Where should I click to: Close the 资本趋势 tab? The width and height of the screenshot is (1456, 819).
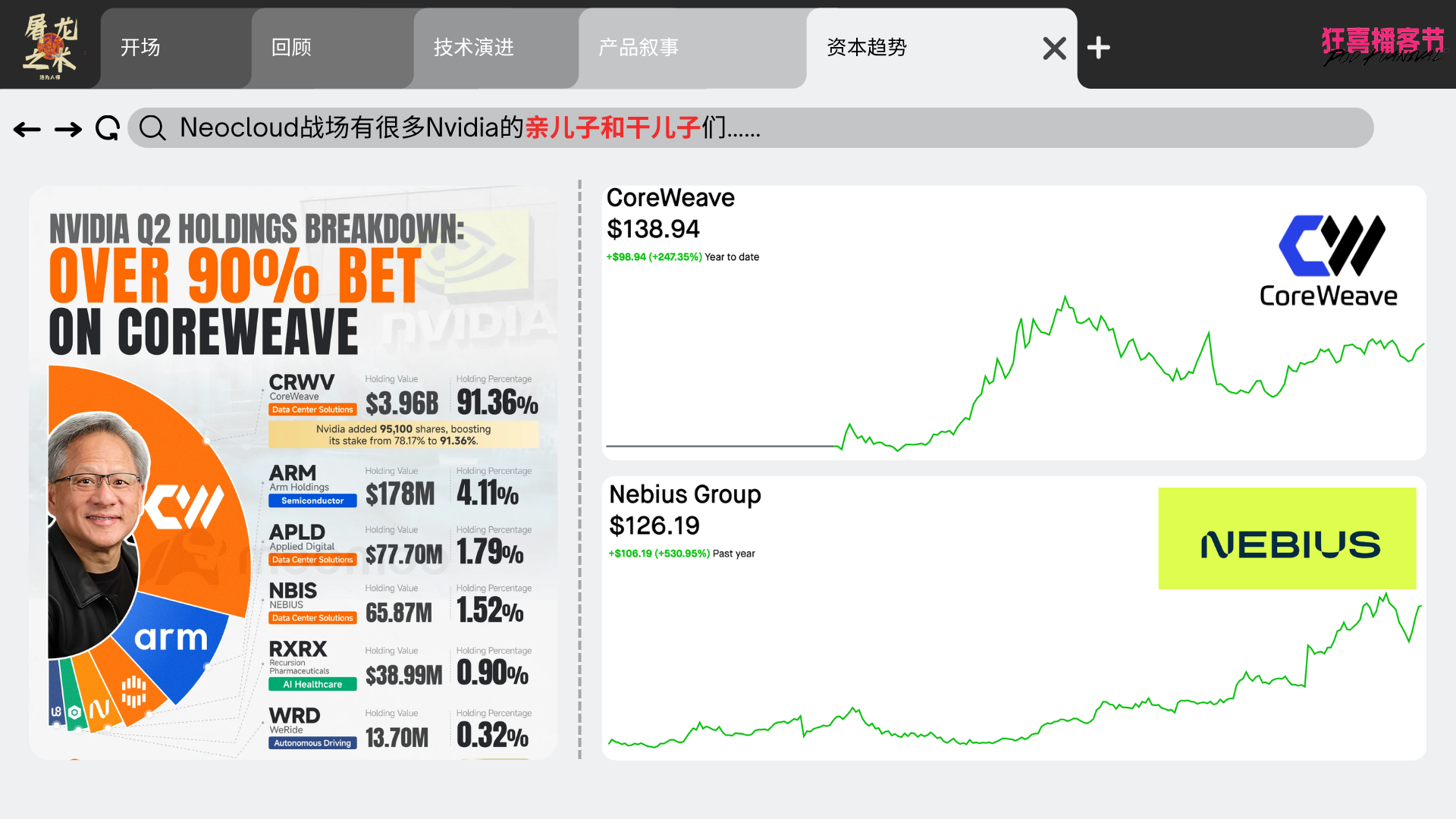[x=1054, y=49]
